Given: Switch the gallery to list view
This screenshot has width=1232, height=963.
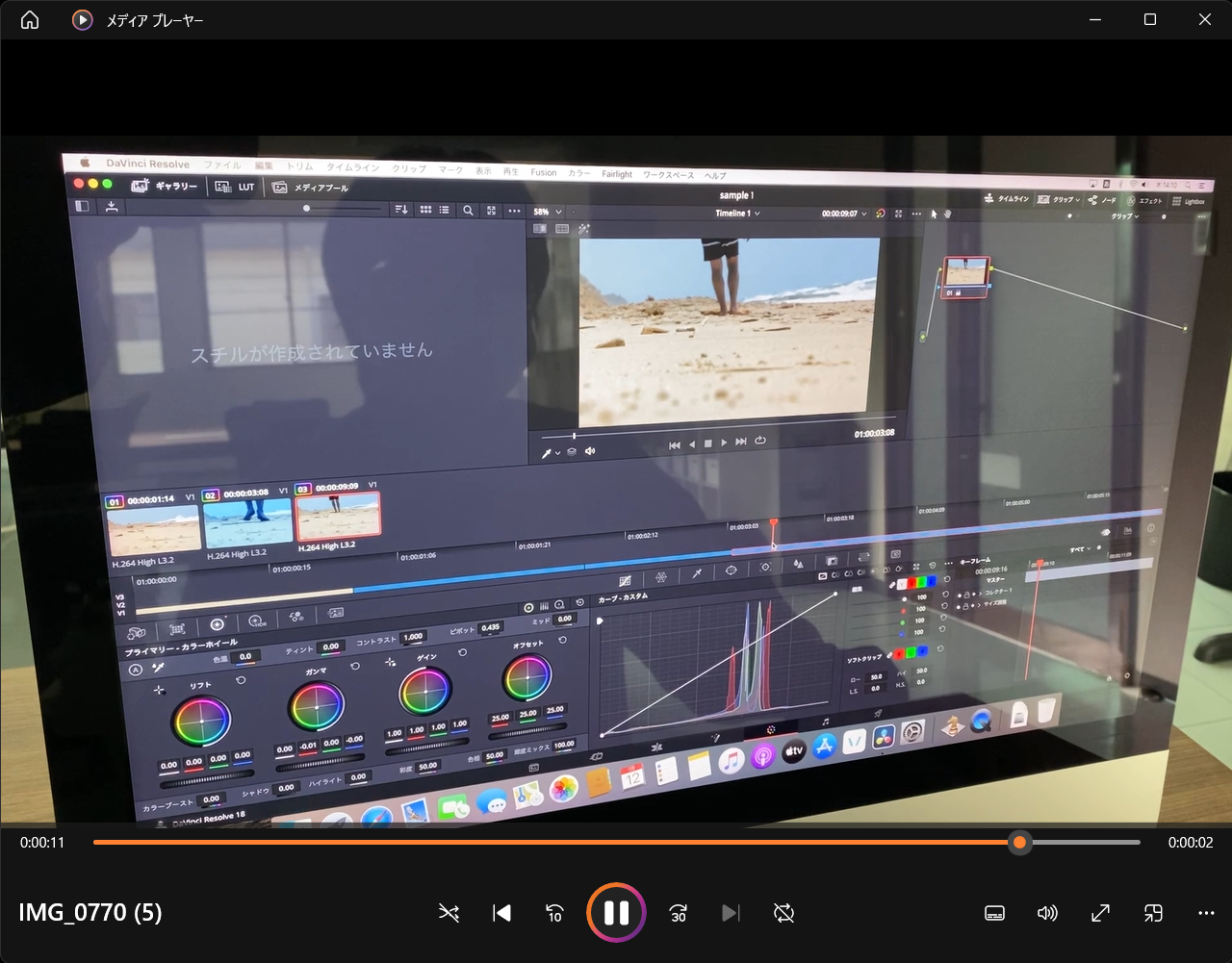Looking at the screenshot, I should pos(444,210).
